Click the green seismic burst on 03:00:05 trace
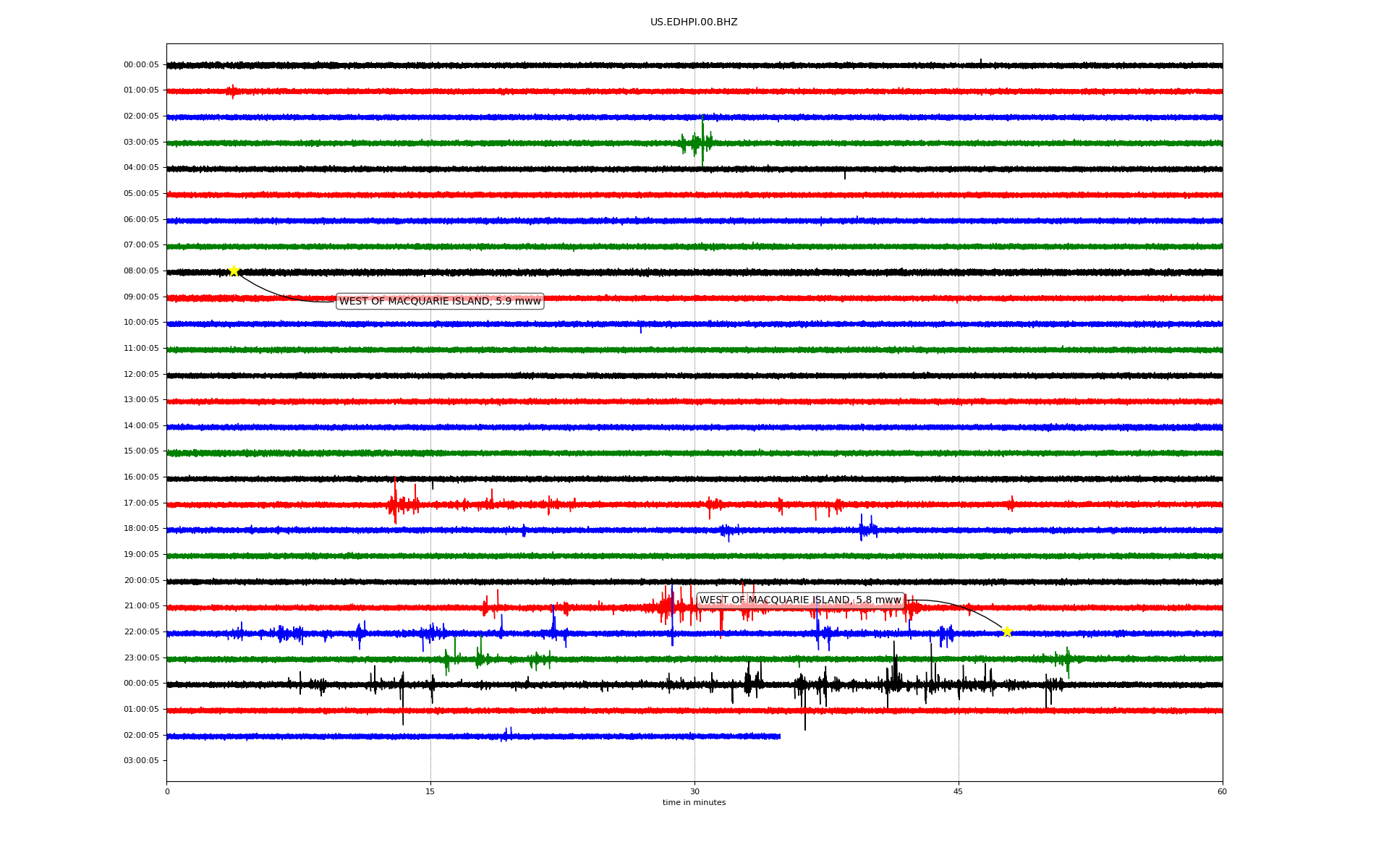This screenshot has width=1389, height=868. click(x=698, y=142)
